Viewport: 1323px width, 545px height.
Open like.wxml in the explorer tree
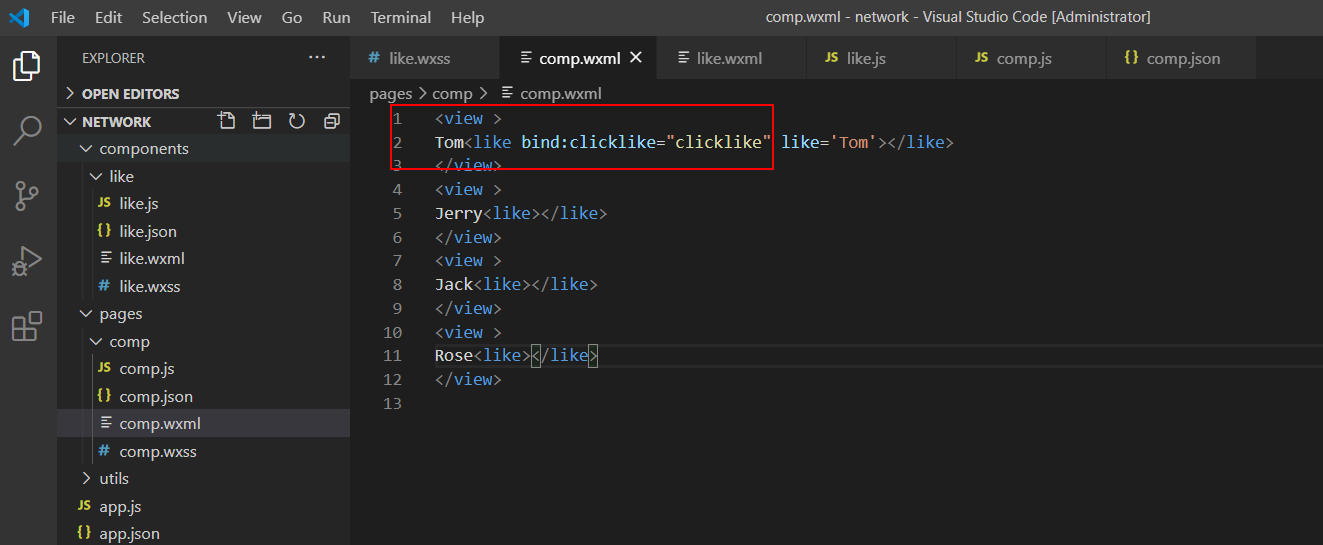[204, 258]
